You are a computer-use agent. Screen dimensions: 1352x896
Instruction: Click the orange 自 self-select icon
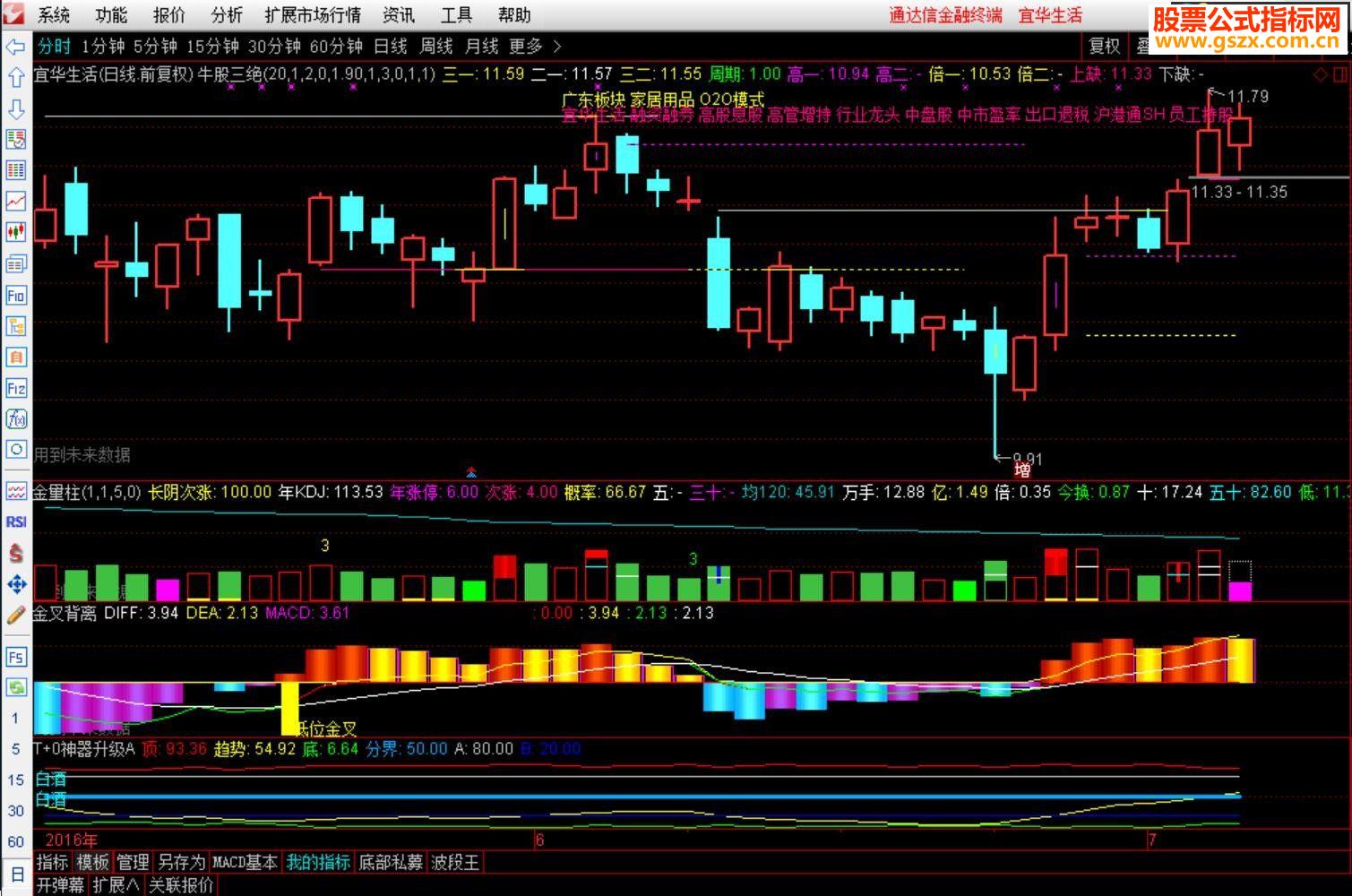coord(15,357)
